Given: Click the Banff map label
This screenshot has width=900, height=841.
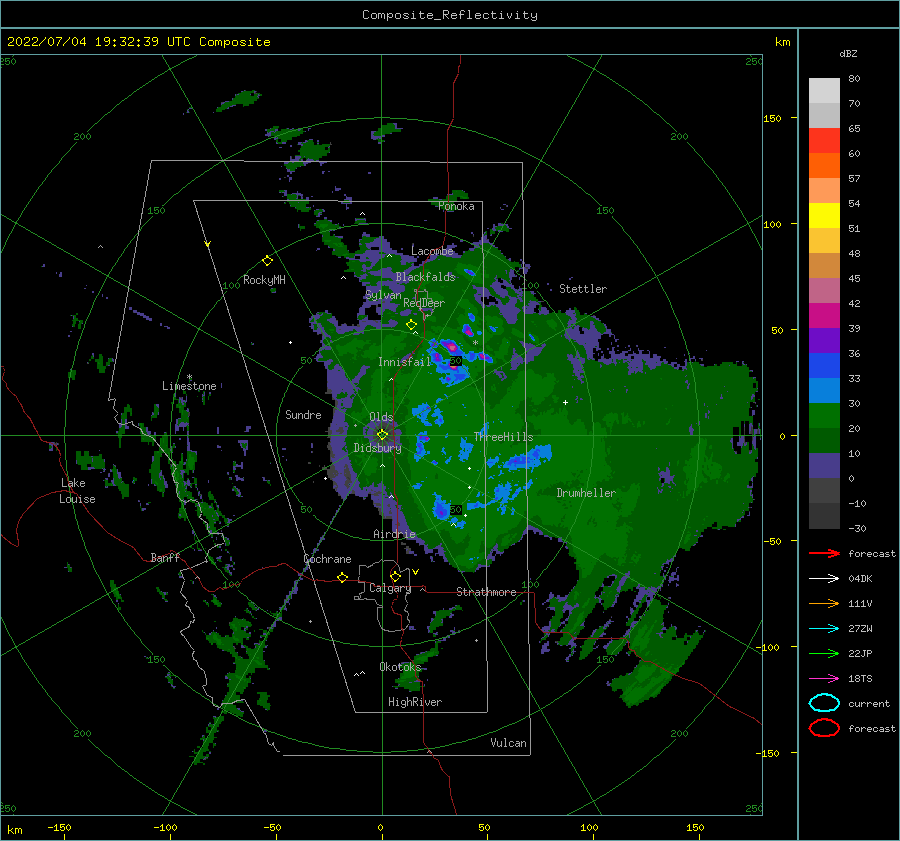Looking at the screenshot, I should (165, 557).
